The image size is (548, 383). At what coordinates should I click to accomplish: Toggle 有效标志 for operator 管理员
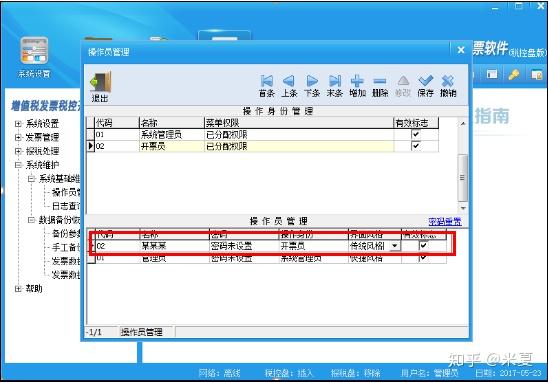coord(423,258)
